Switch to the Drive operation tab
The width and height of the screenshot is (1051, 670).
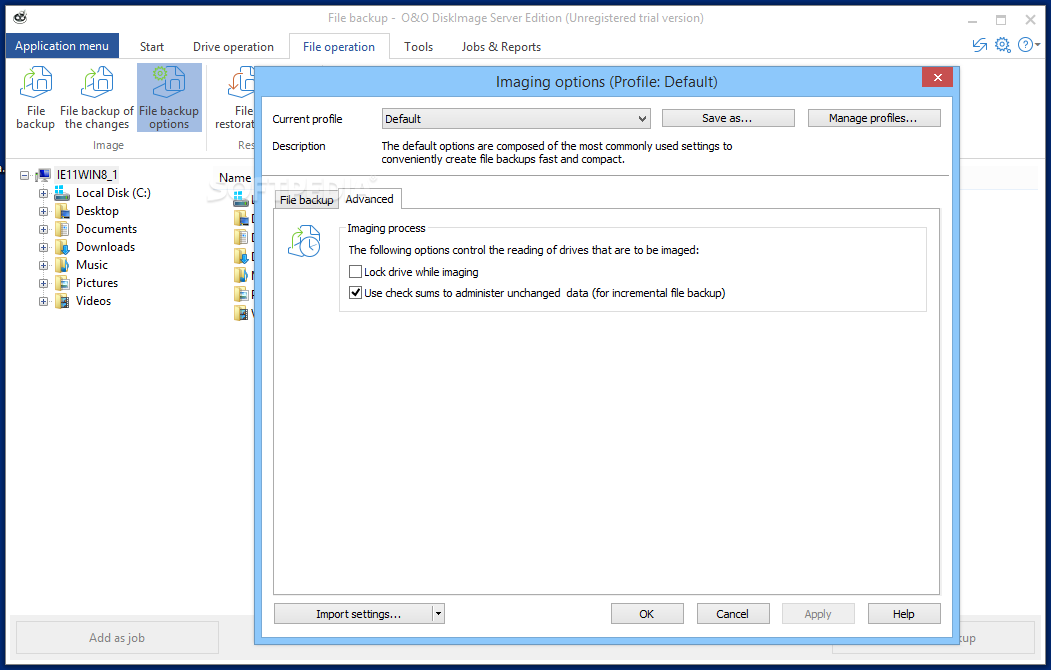tap(233, 47)
